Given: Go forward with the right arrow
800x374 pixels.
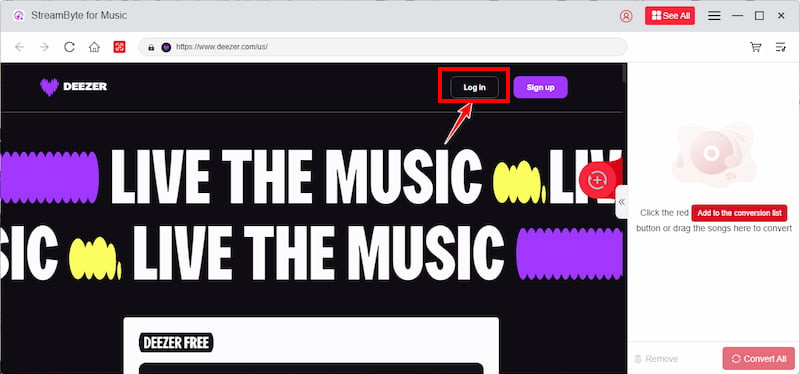Looking at the screenshot, I should click(x=44, y=47).
